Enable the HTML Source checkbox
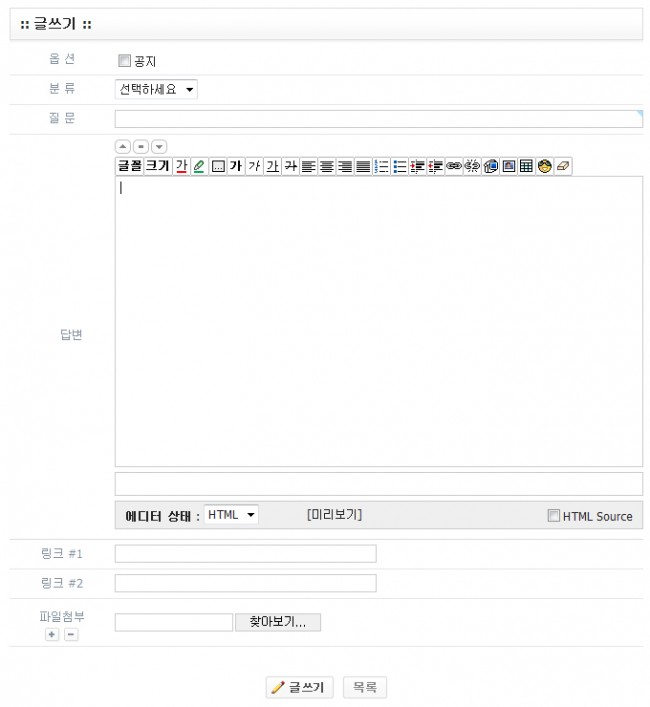This screenshot has height=707, width=650. [x=554, y=515]
